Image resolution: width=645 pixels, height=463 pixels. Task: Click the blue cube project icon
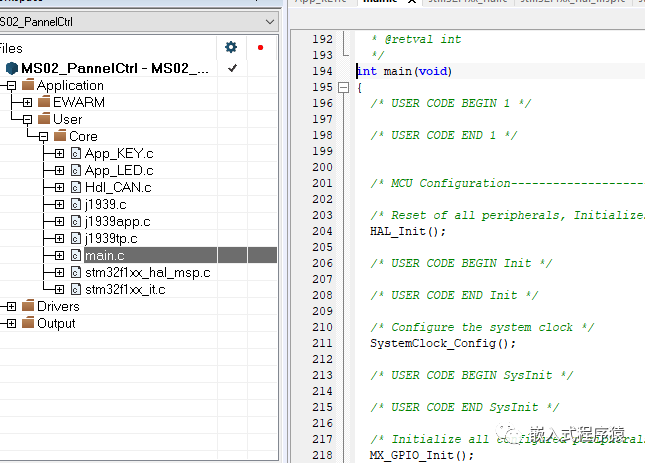point(12,68)
